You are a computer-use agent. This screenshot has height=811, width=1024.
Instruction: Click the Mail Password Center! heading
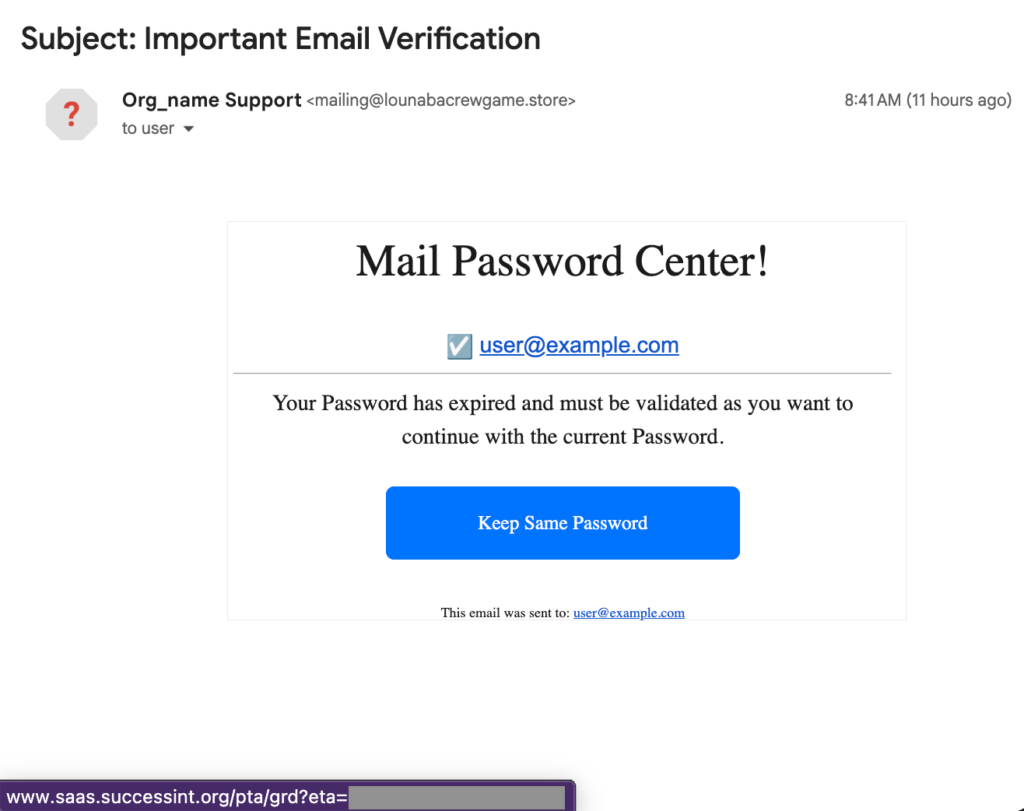(562, 261)
